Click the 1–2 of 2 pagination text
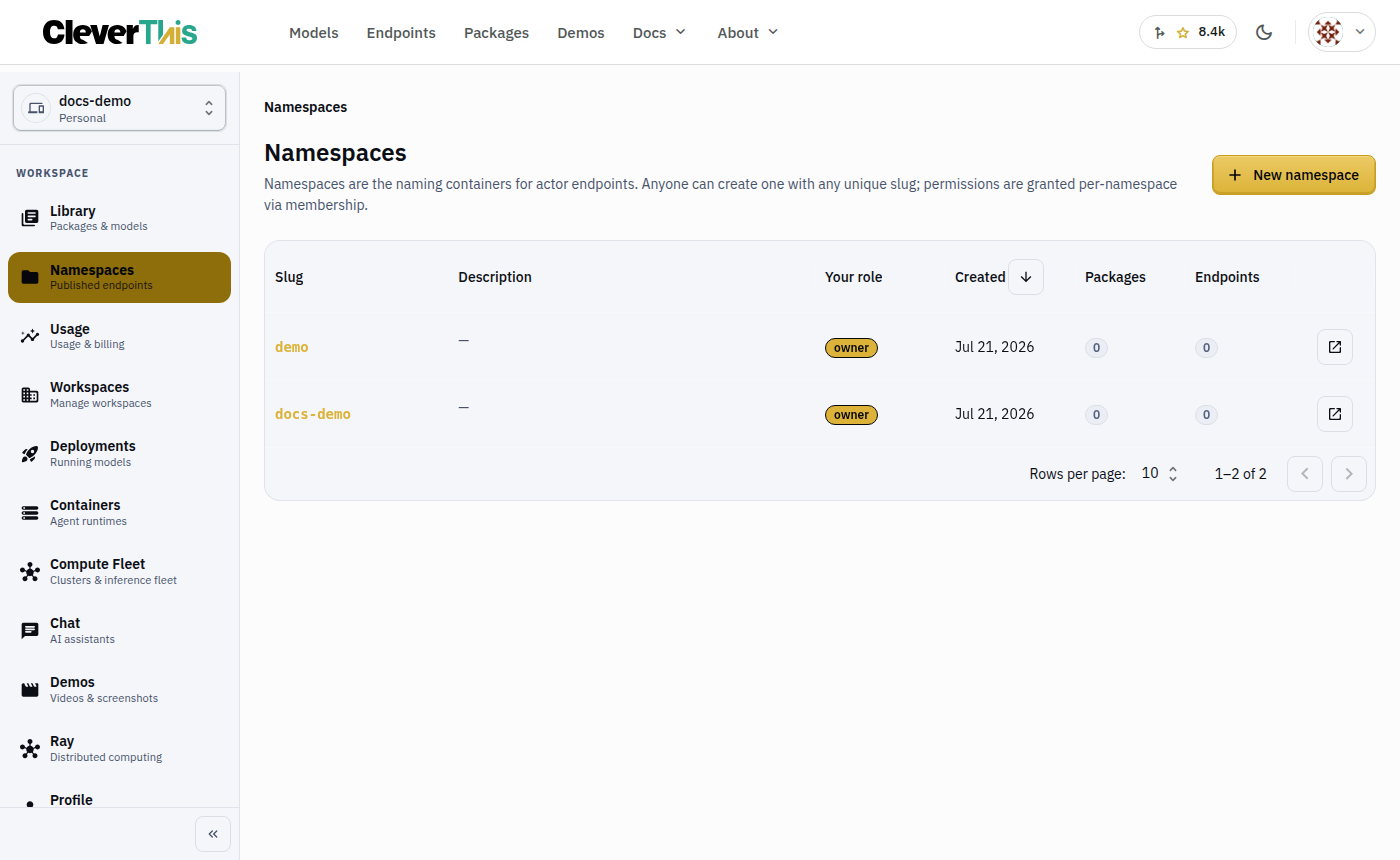The image size is (1400, 860). click(x=1240, y=474)
